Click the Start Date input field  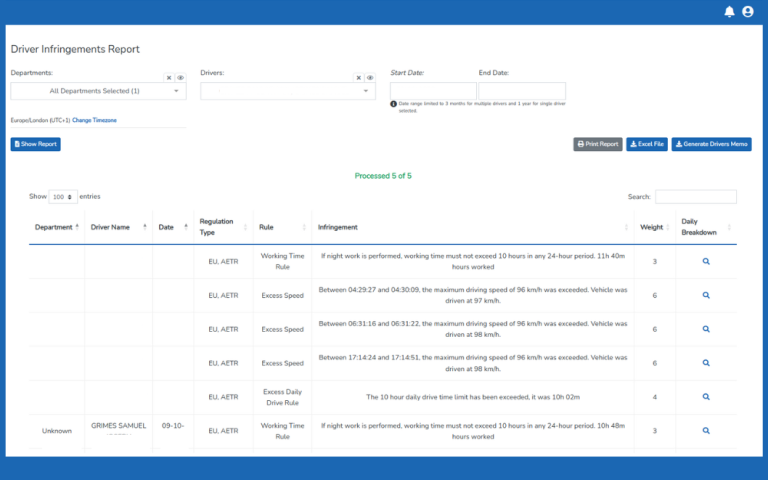tap(432, 91)
